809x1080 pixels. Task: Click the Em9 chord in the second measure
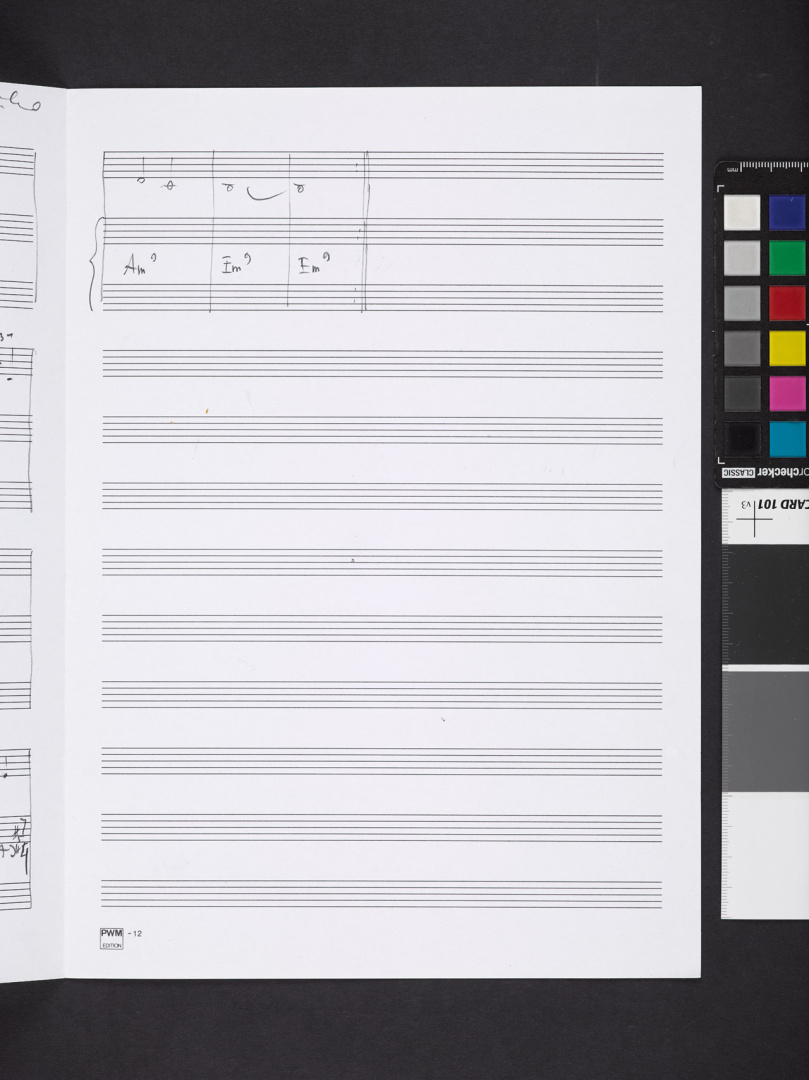click(x=236, y=264)
